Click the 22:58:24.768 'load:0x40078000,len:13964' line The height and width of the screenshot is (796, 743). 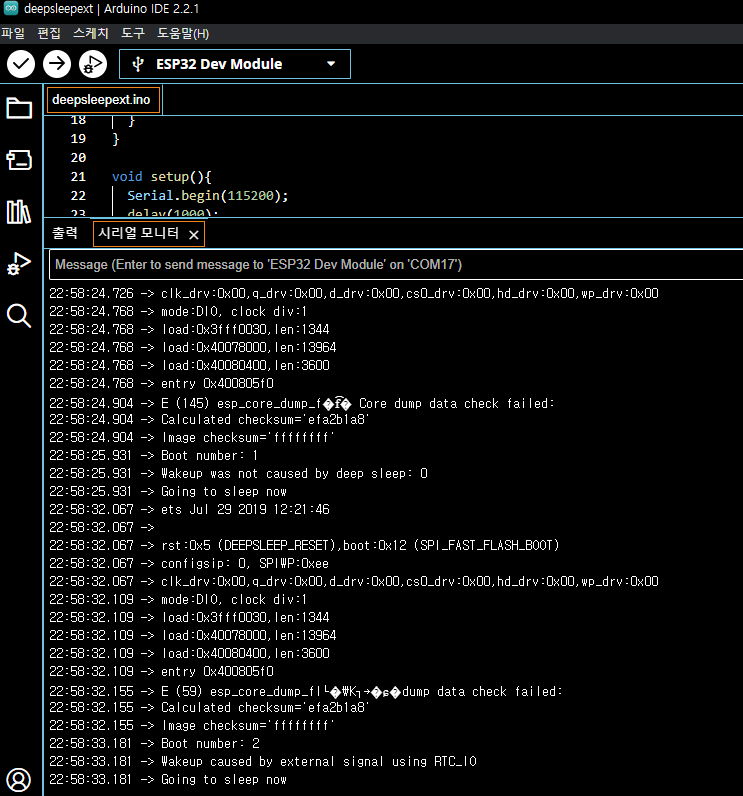[193, 347]
